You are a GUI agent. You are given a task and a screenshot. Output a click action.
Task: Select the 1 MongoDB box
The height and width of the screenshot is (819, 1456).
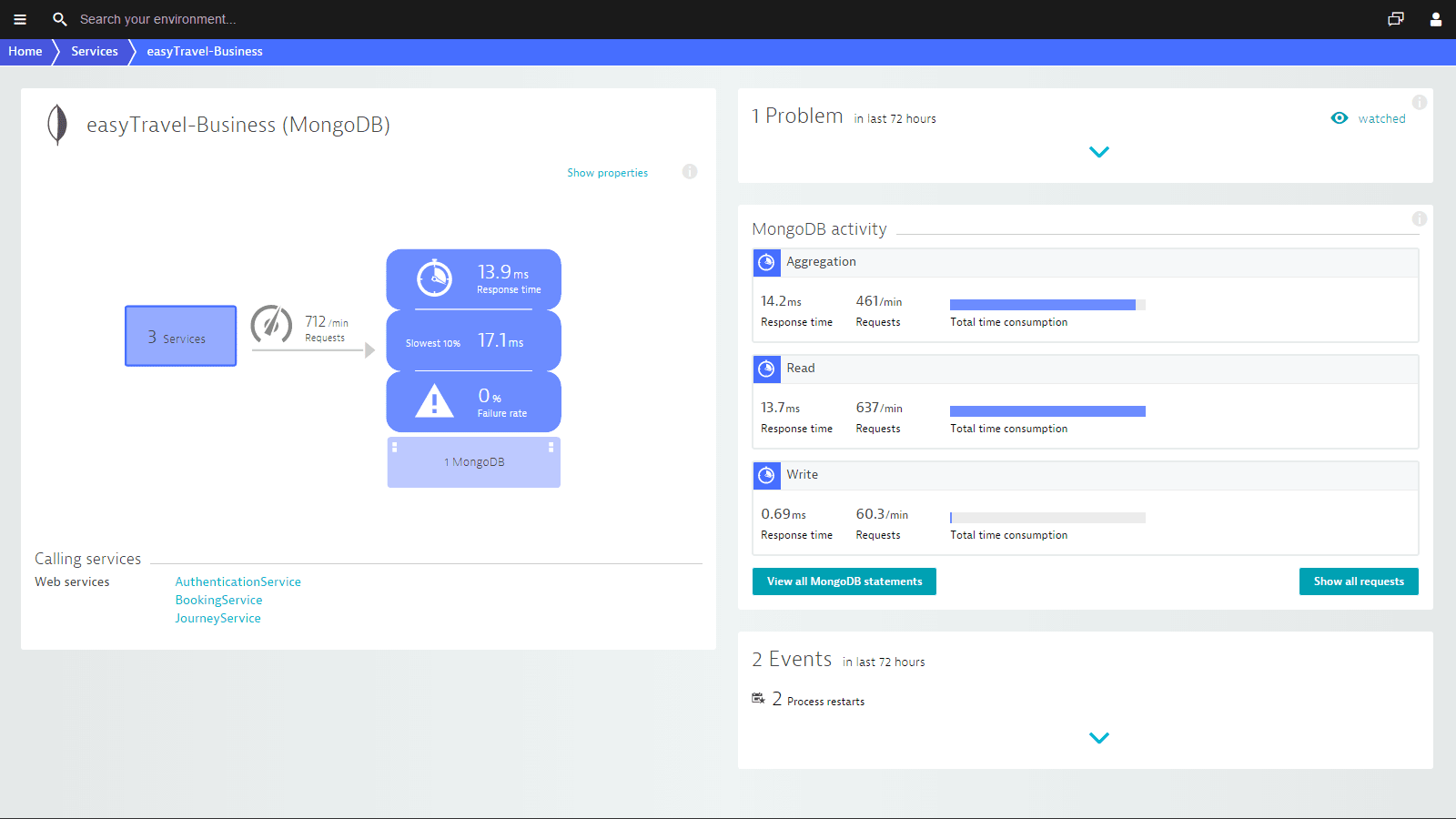pos(473,462)
